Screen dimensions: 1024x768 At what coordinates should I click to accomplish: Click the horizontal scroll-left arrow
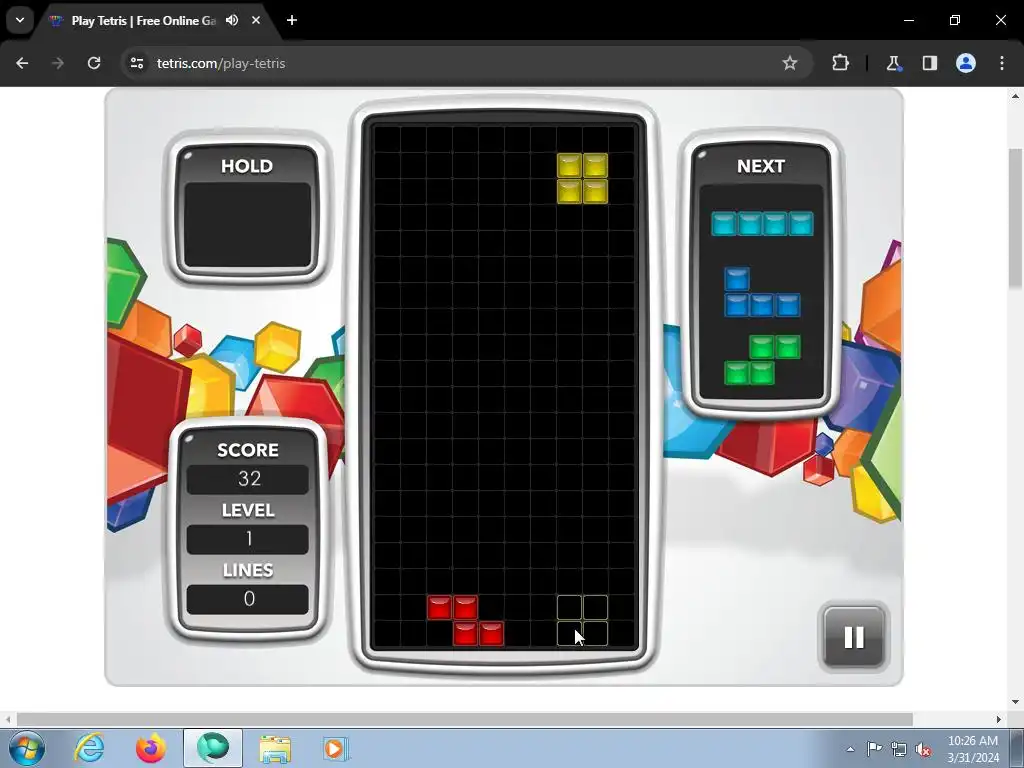7,719
